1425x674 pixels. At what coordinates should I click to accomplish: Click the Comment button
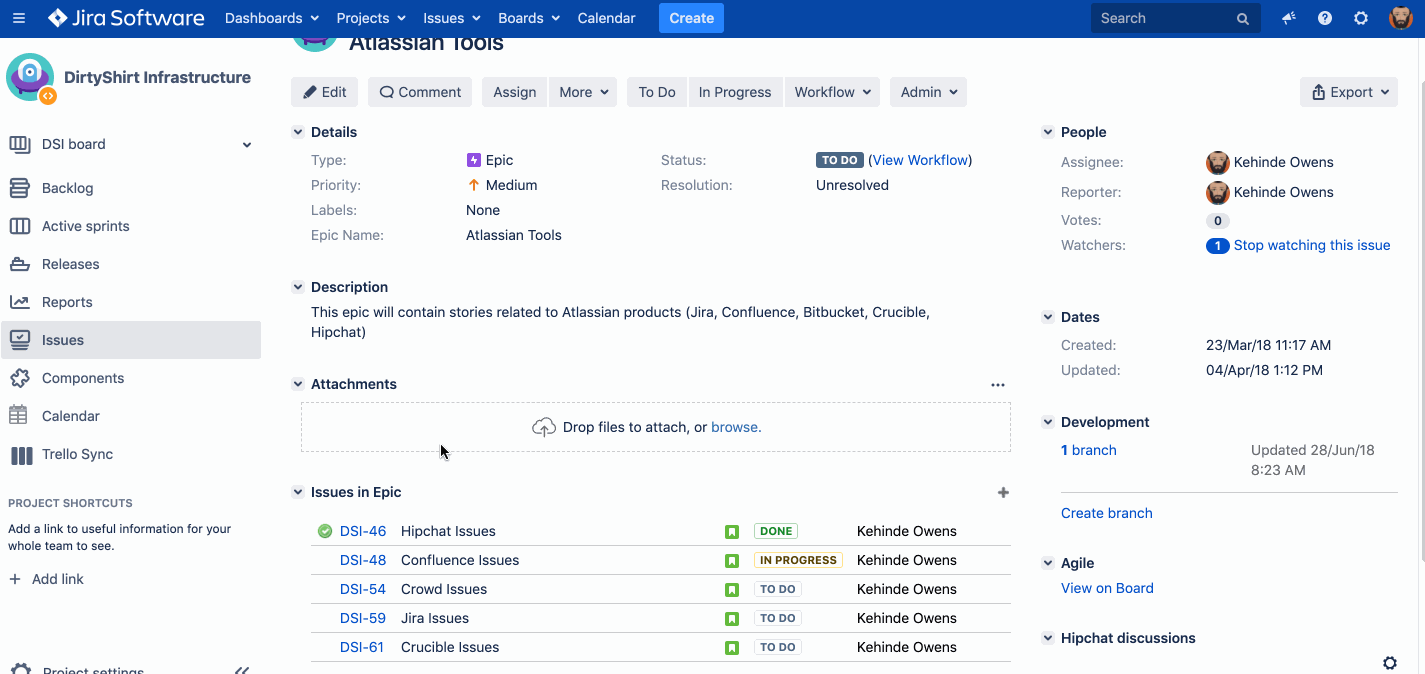pyautogui.click(x=420, y=92)
